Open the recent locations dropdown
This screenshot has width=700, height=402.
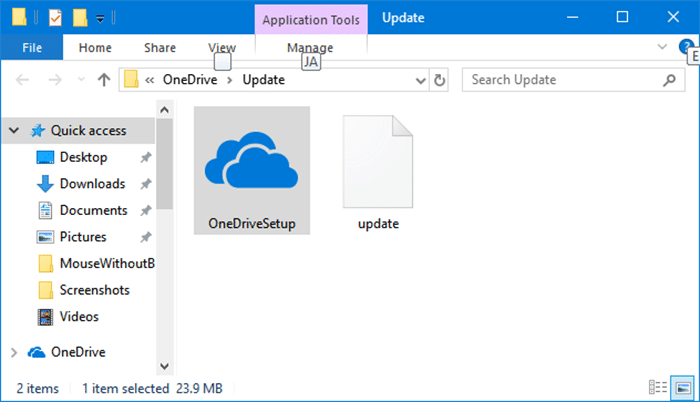81,80
